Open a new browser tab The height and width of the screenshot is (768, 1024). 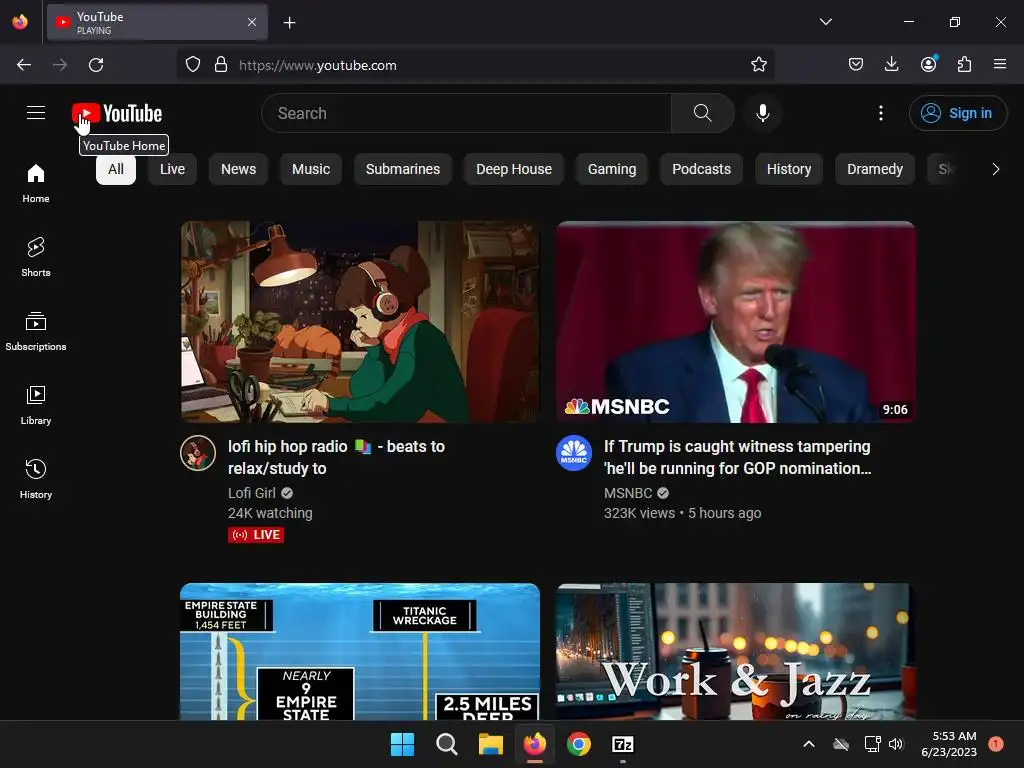click(289, 23)
